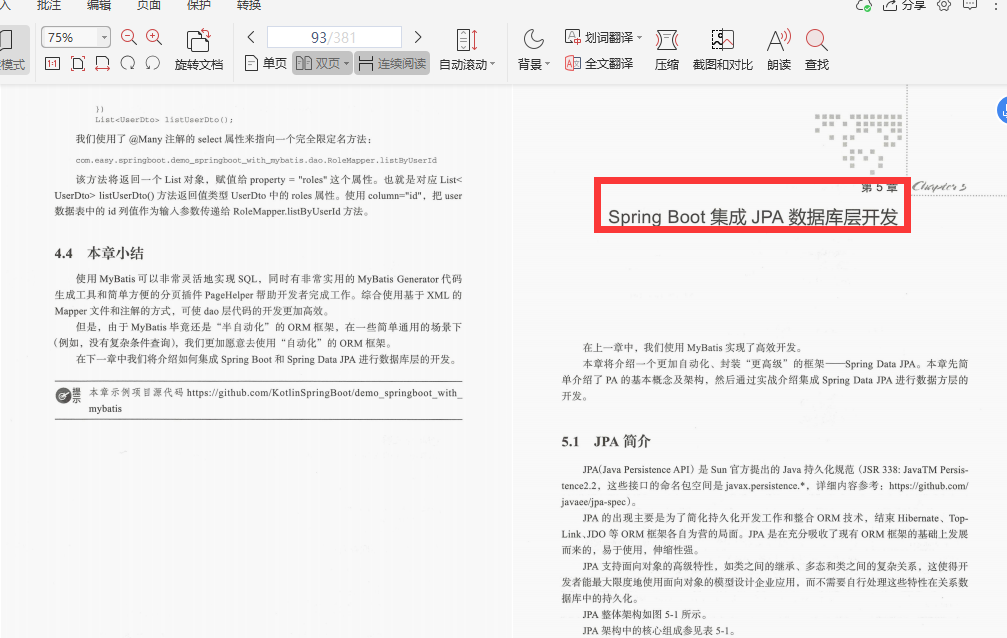This screenshot has width=1007, height=638.
Task: Open the 编辑 edit tab
Action: tap(99, 5)
